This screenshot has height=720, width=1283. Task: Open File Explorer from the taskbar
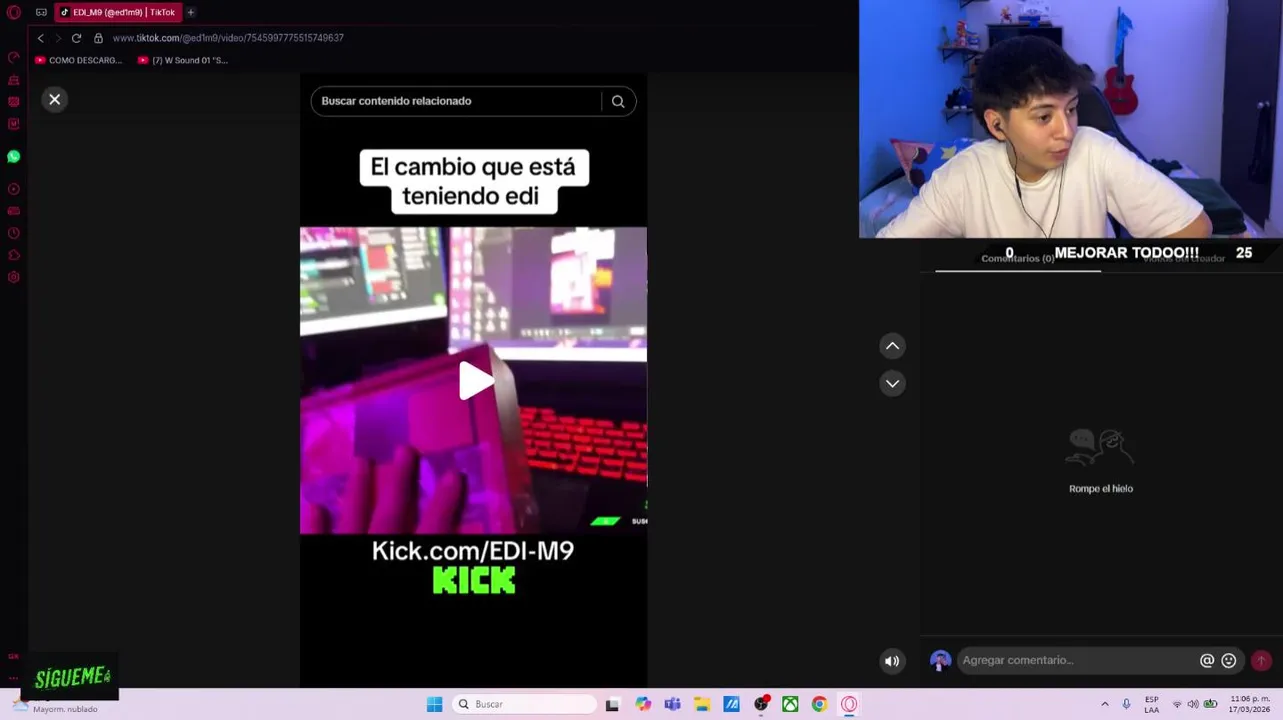[702, 704]
